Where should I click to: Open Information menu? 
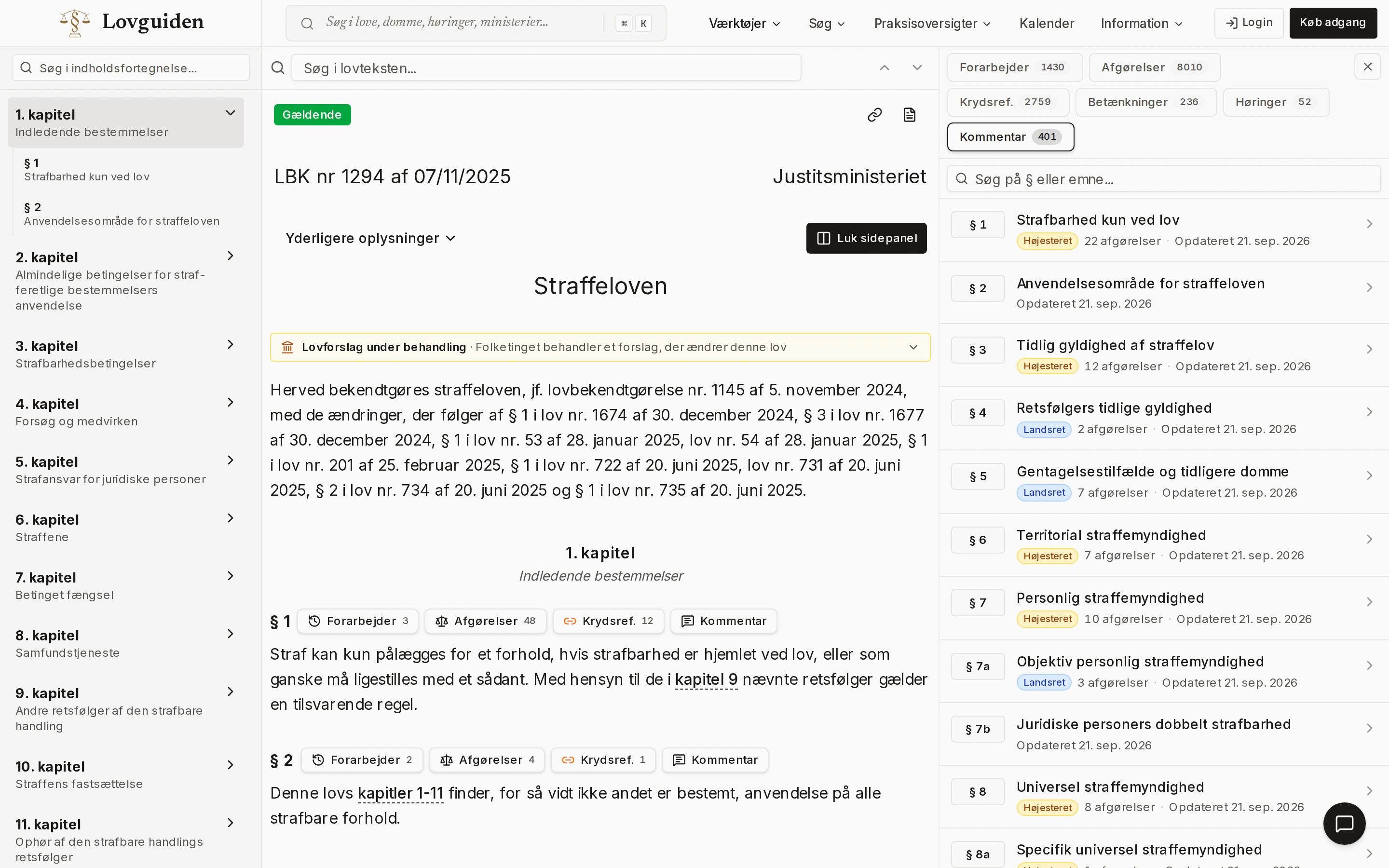(1142, 24)
